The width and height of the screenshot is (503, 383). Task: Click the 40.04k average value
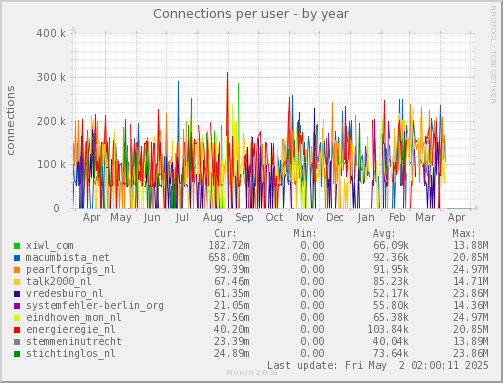click(391, 342)
